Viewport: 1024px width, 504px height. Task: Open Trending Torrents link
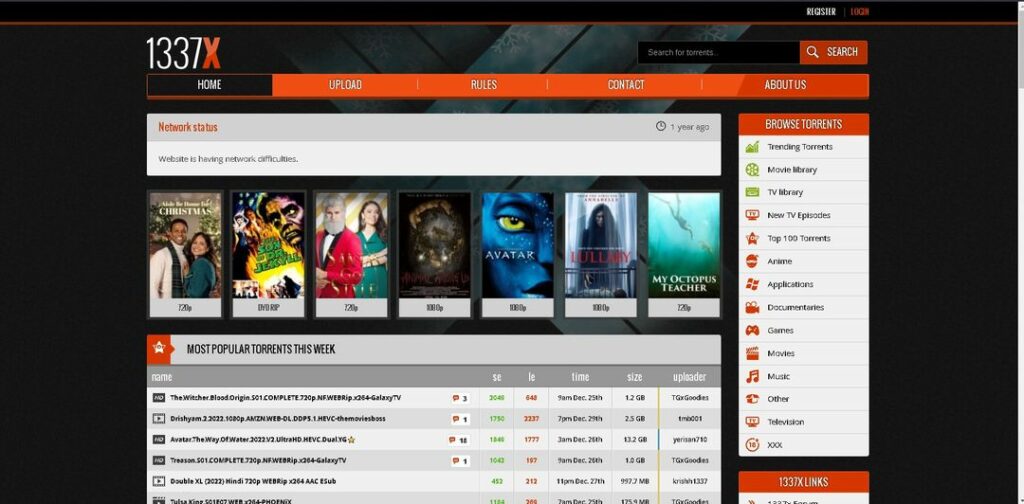point(799,147)
